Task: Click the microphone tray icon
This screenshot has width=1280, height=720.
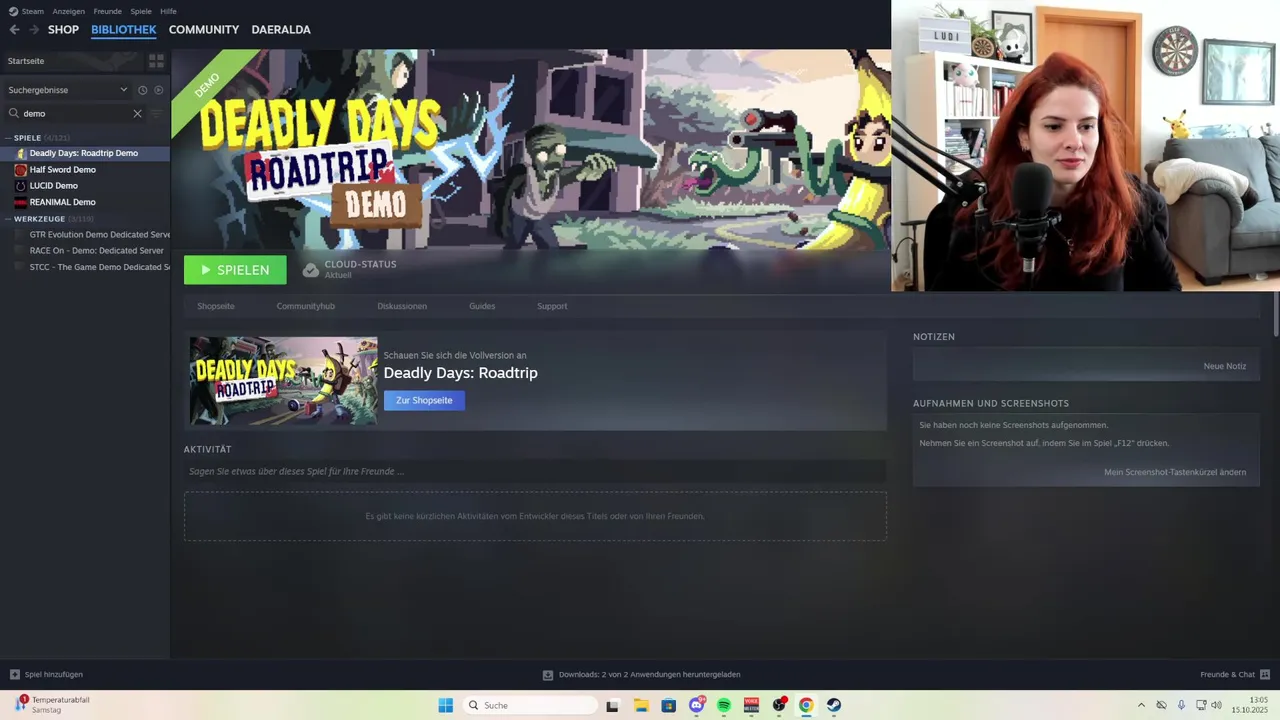Action: pos(1181,705)
